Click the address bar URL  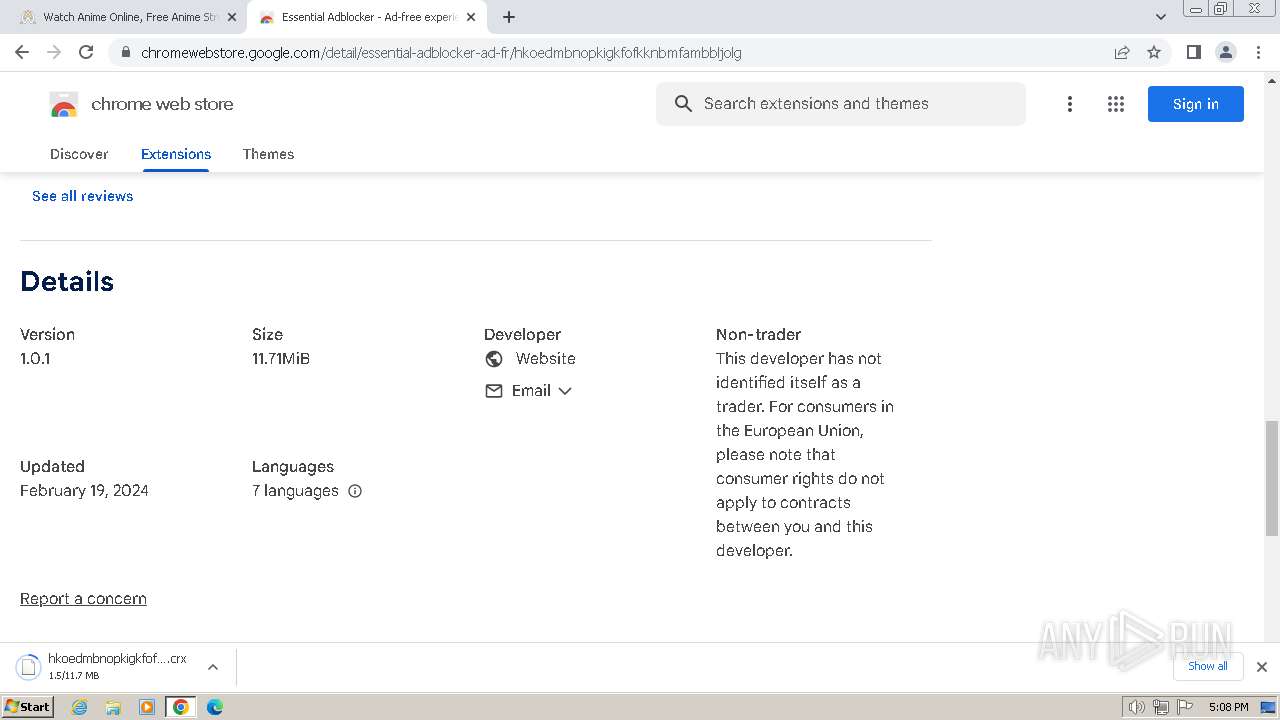(441, 53)
